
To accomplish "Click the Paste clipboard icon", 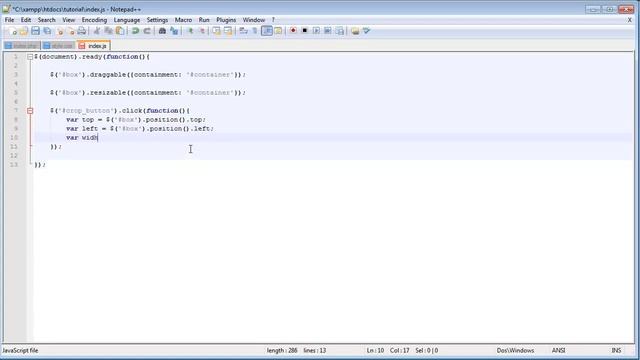I will [x=120, y=31].
